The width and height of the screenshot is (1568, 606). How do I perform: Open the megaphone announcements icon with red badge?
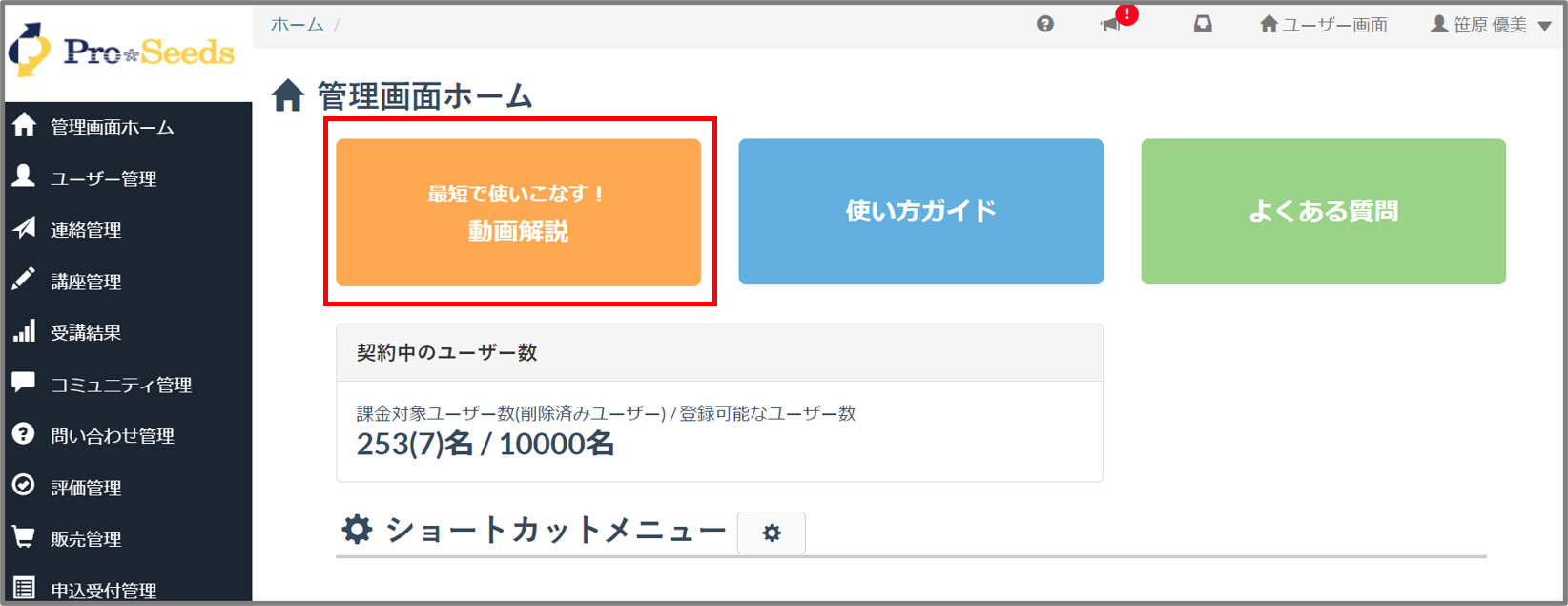tap(1111, 25)
